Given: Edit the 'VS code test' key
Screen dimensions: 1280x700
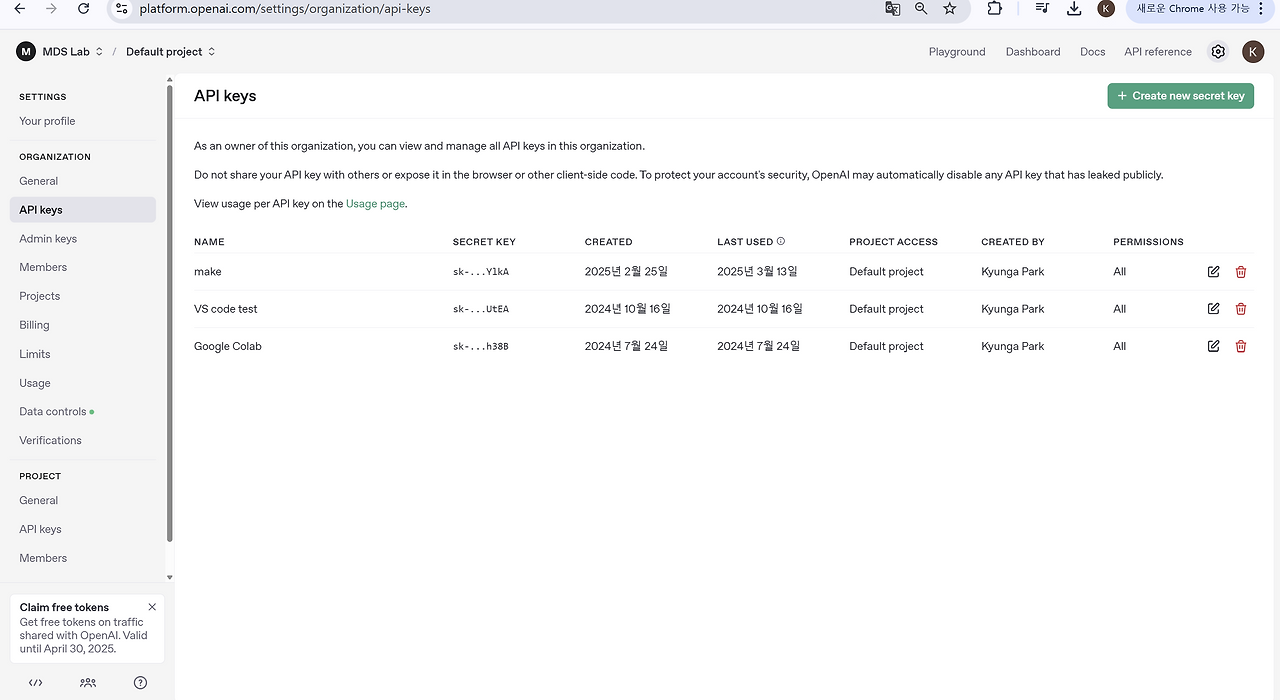Looking at the screenshot, I should coord(1213,309).
